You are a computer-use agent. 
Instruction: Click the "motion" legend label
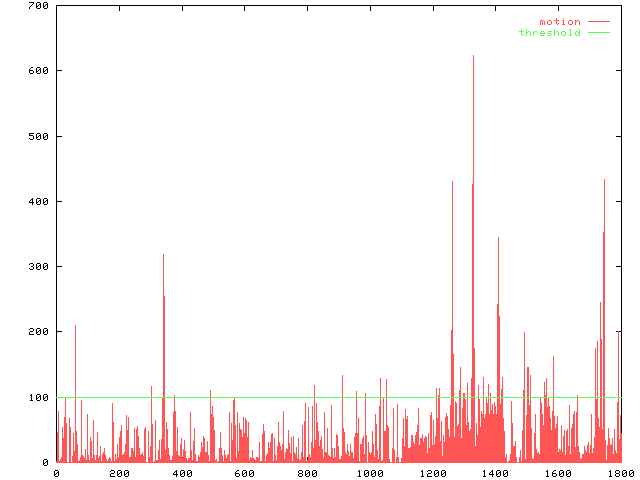tap(559, 21)
